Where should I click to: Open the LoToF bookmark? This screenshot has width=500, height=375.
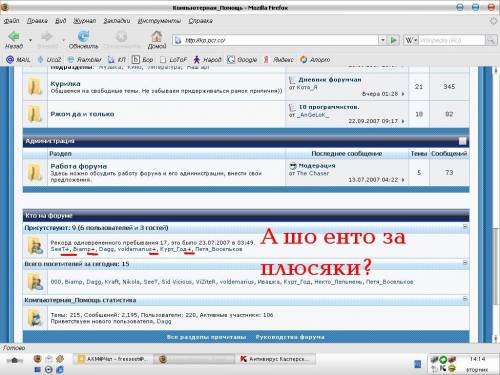[x=173, y=60]
